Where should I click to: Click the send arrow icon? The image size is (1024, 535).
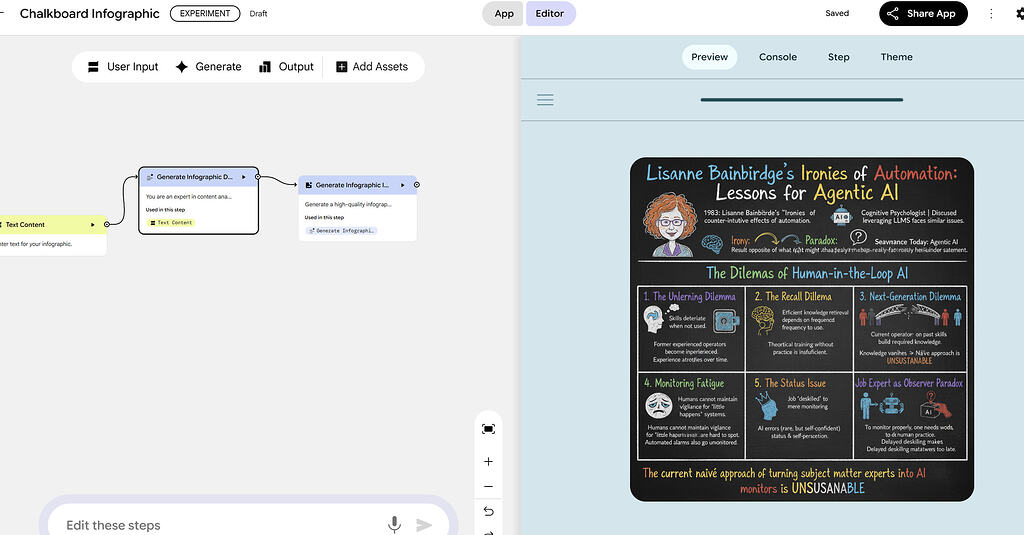[x=424, y=525]
